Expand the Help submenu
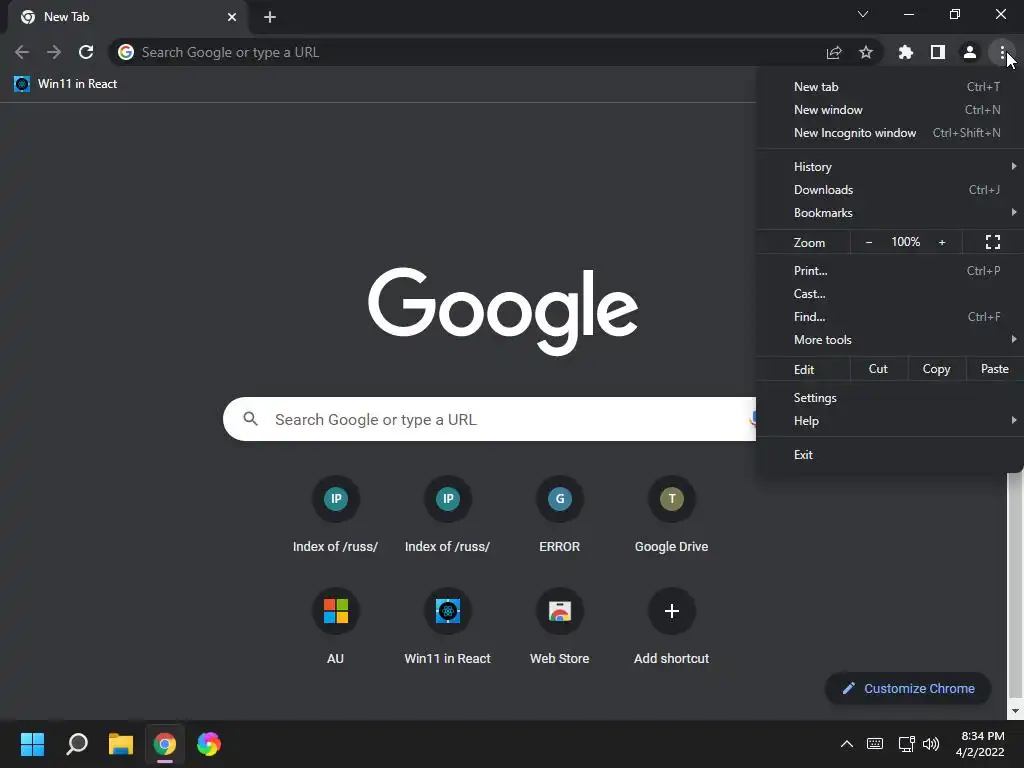Screen dimensions: 1024x768 click(889, 421)
